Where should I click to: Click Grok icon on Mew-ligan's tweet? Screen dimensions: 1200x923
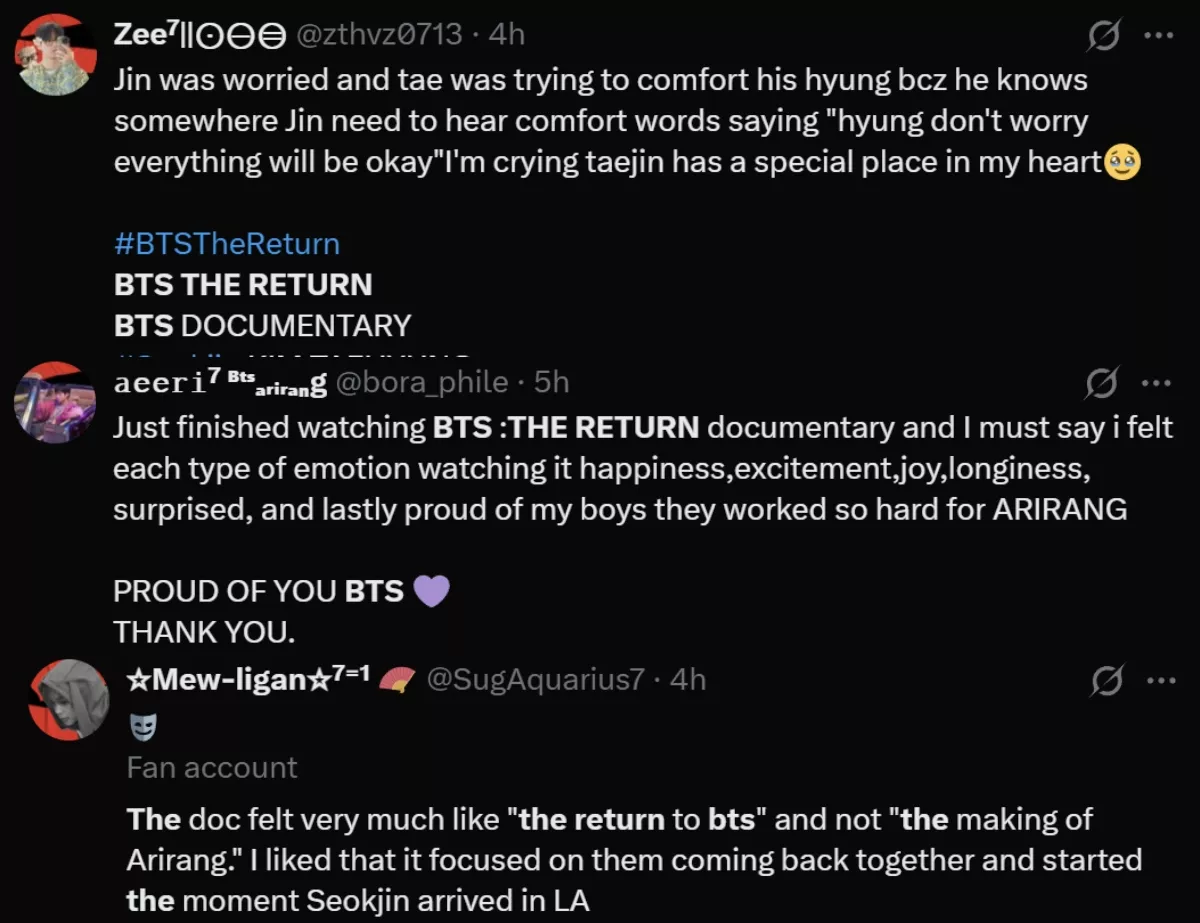pos(1106,682)
